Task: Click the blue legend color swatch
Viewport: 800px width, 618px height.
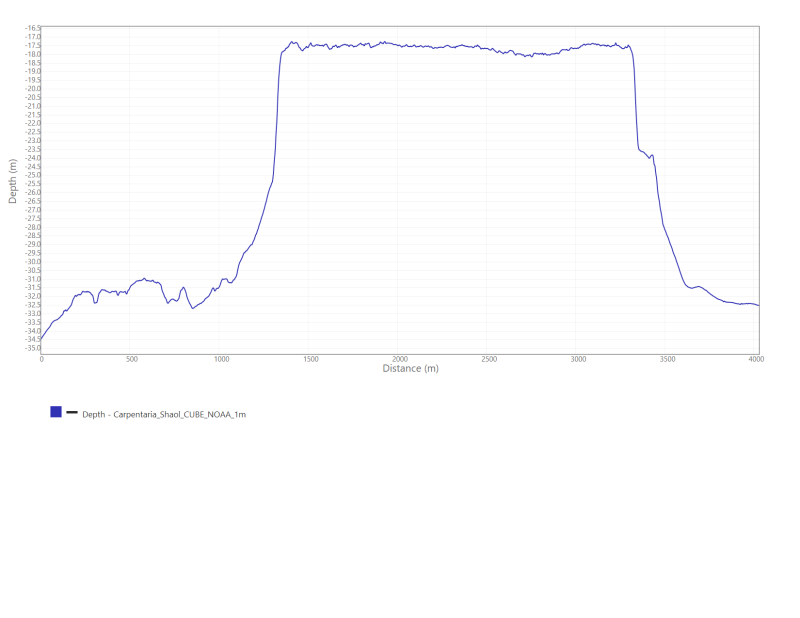Action: click(x=56, y=411)
